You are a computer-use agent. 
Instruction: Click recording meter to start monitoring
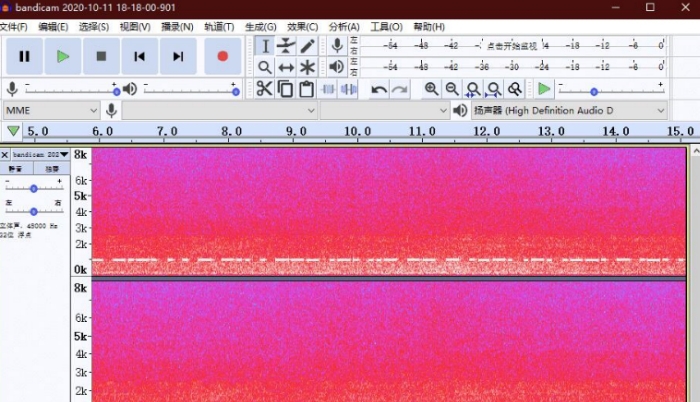click(x=512, y=46)
